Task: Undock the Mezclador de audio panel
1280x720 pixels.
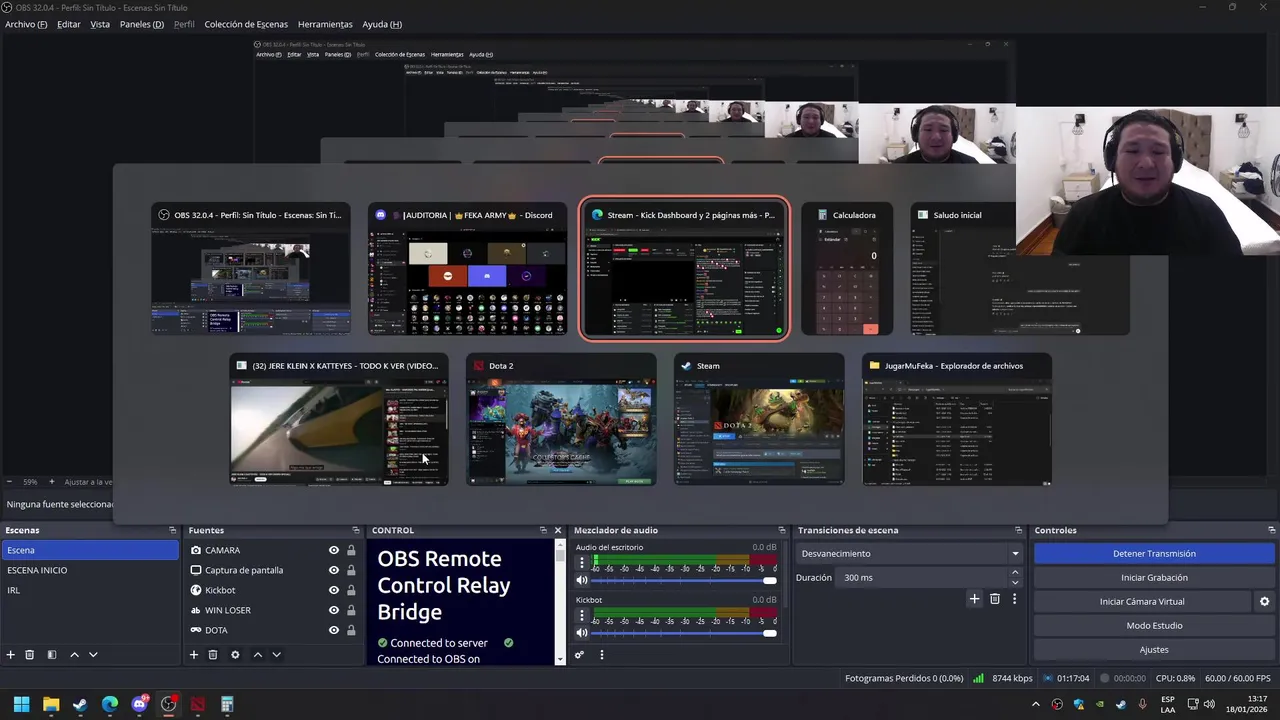Action: tap(781, 530)
